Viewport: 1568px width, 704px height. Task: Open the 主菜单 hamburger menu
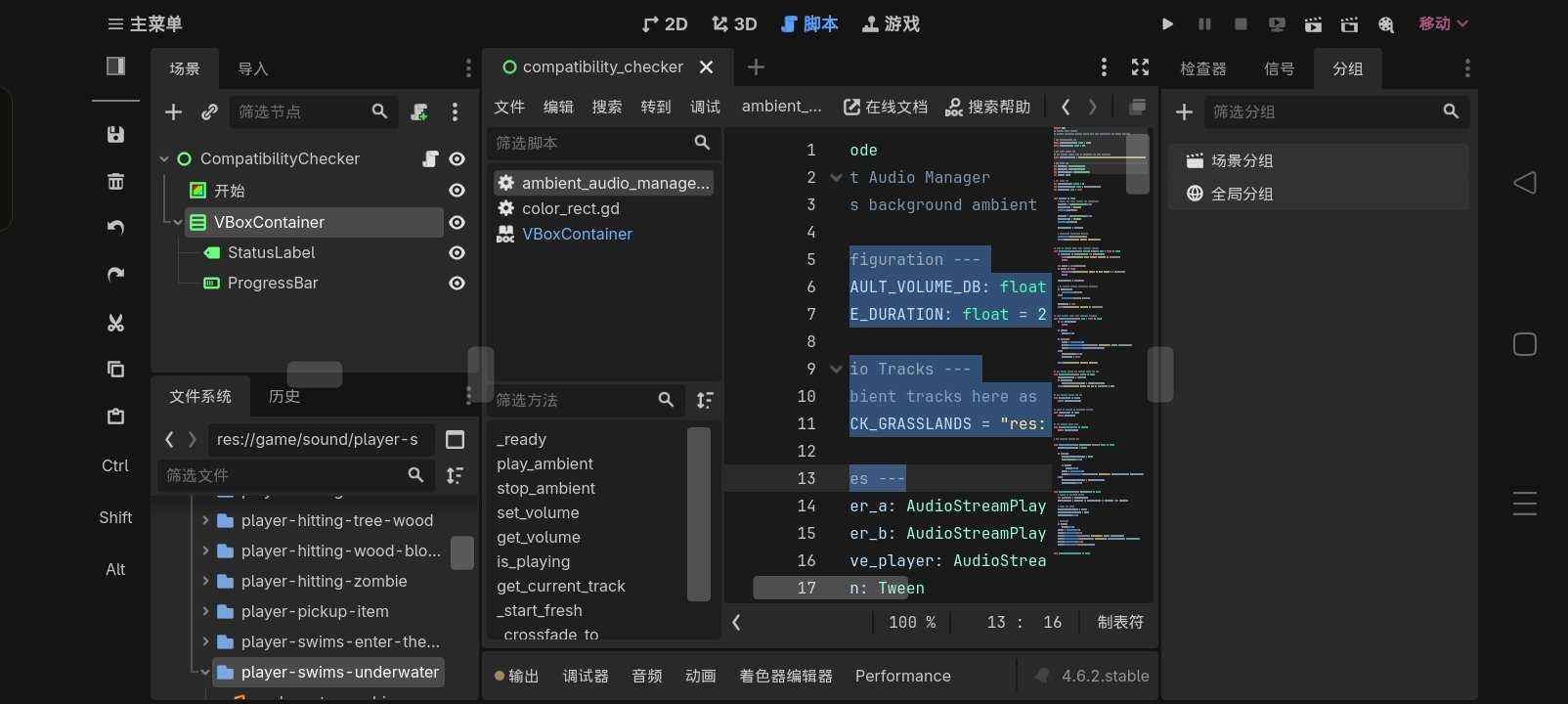(x=145, y=23)
